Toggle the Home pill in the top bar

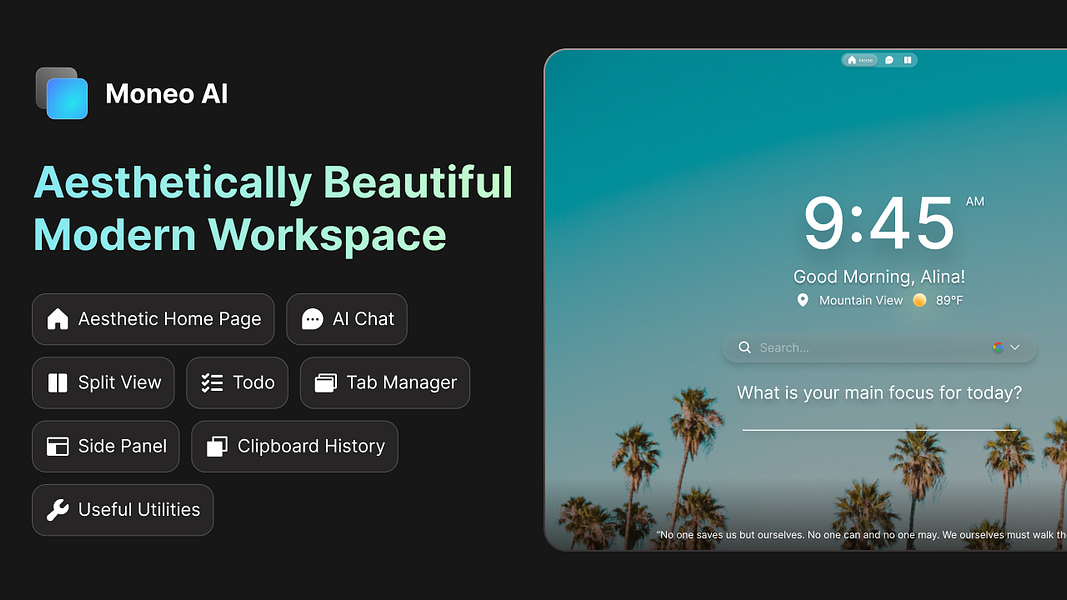point(860,60)
